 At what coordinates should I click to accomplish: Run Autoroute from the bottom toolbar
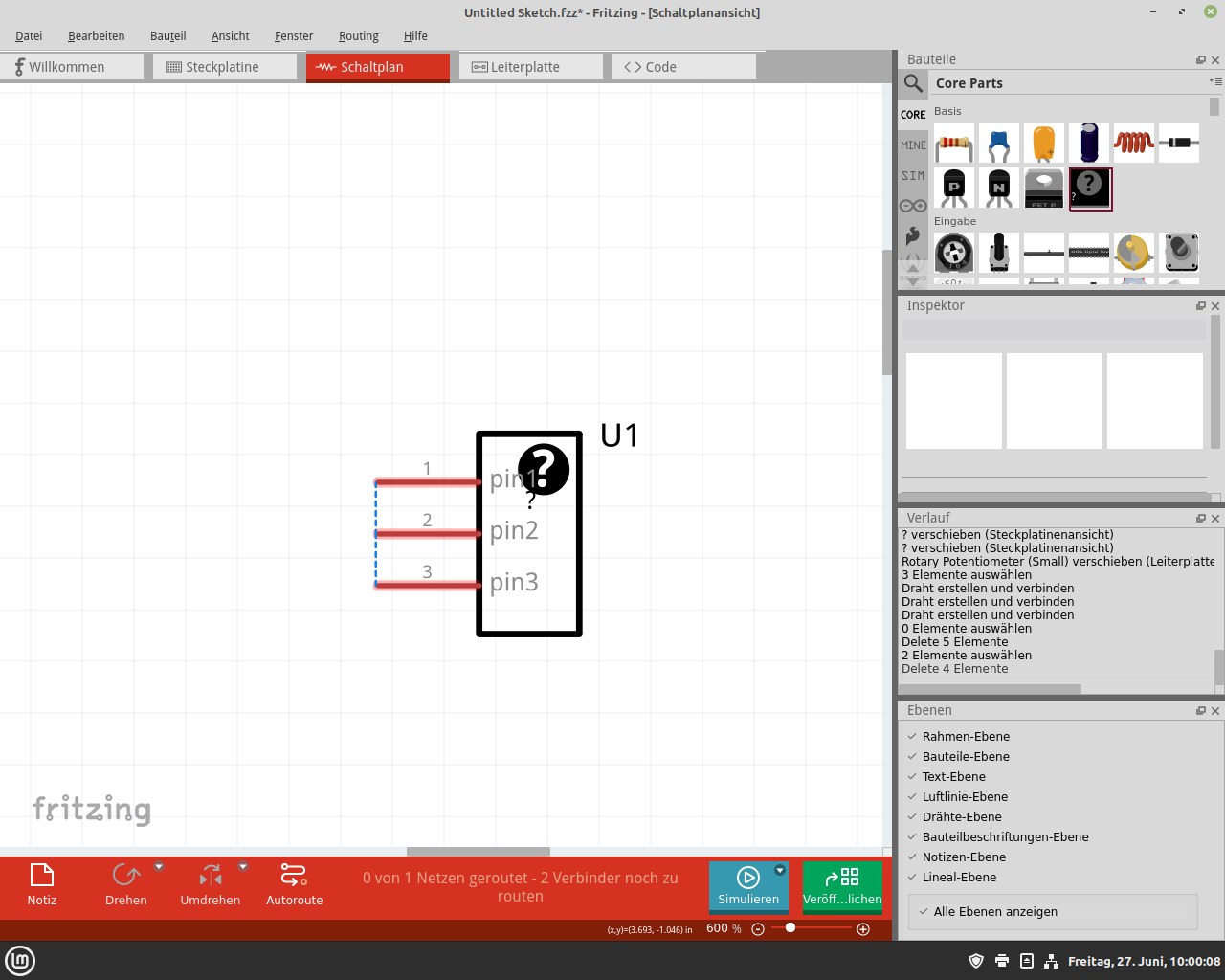point(295,885)
